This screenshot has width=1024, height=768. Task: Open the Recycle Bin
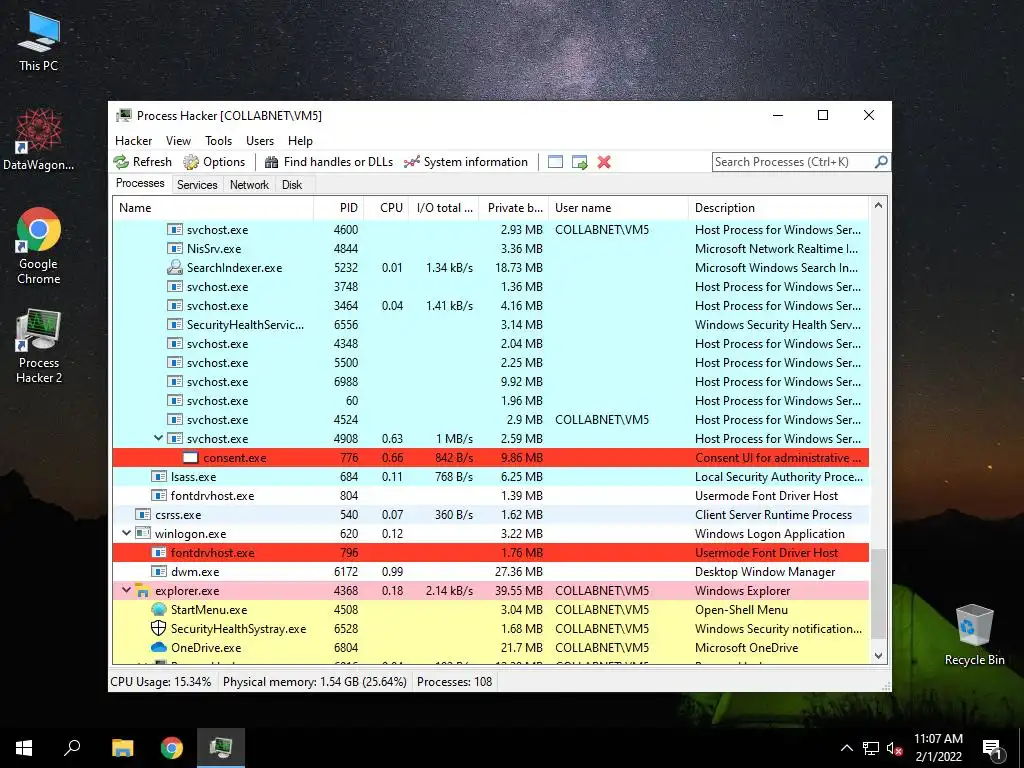point(974,635)
